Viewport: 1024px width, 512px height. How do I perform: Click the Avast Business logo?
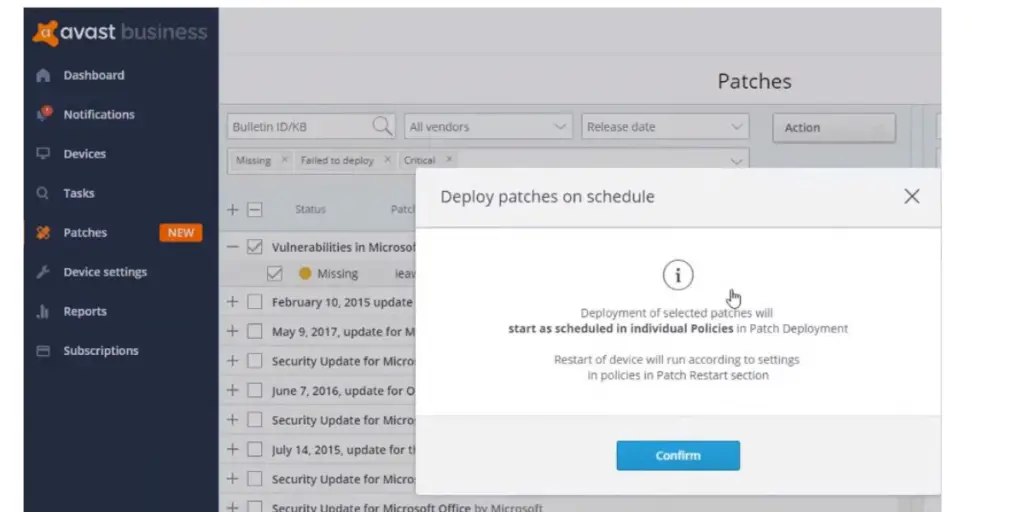[x=120, y=33]
